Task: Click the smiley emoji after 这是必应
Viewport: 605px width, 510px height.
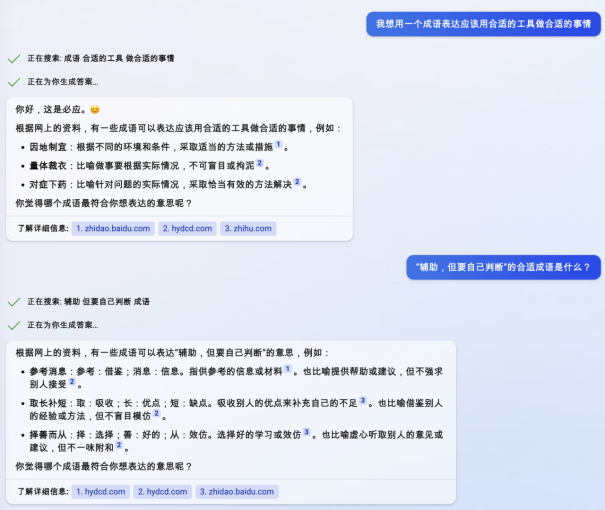Action: click(x=95, y=110)
